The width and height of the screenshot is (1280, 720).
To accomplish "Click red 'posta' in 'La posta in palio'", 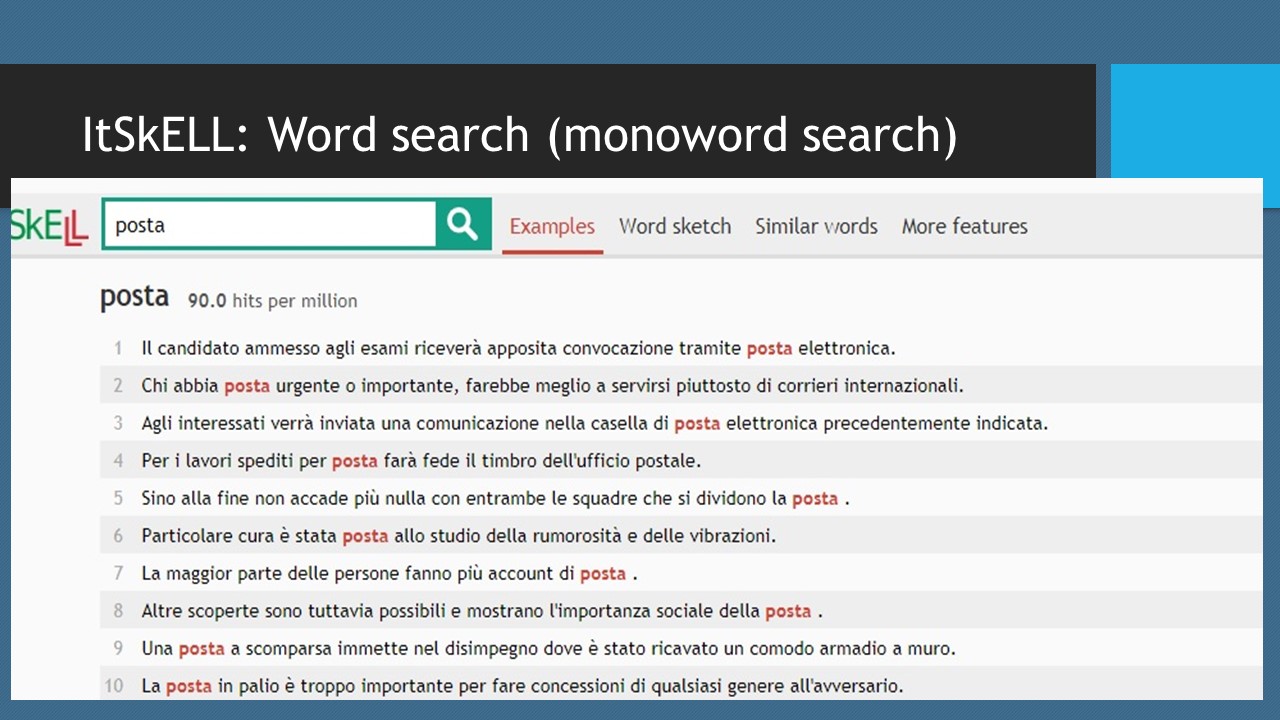I will click(189, 686).
